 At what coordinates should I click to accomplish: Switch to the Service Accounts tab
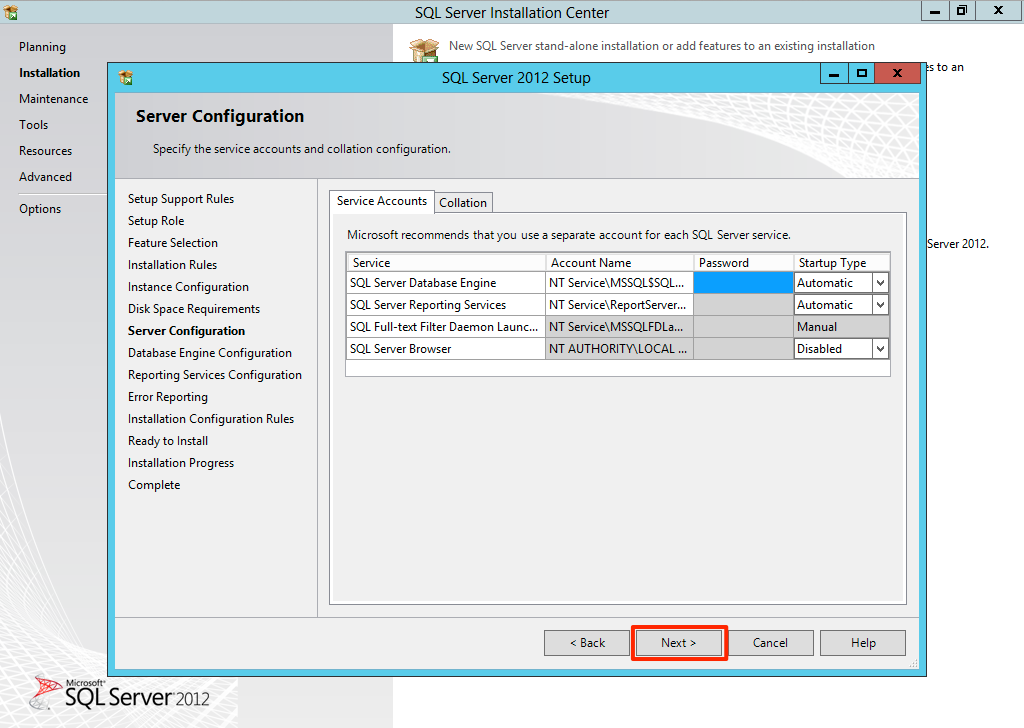tap(381, 201)
